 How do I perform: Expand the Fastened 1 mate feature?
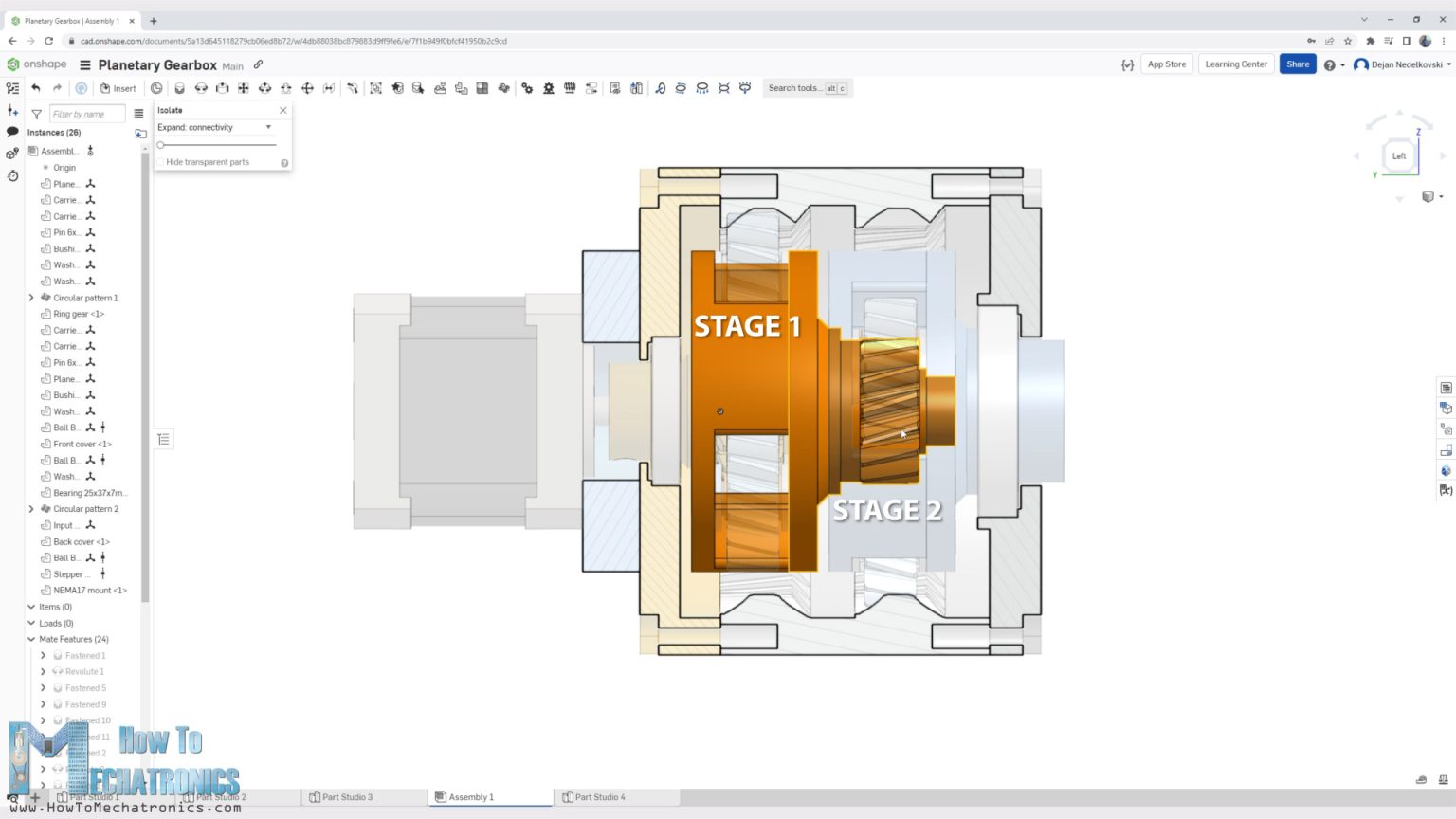pyautogui.click(x=43, y=655)
